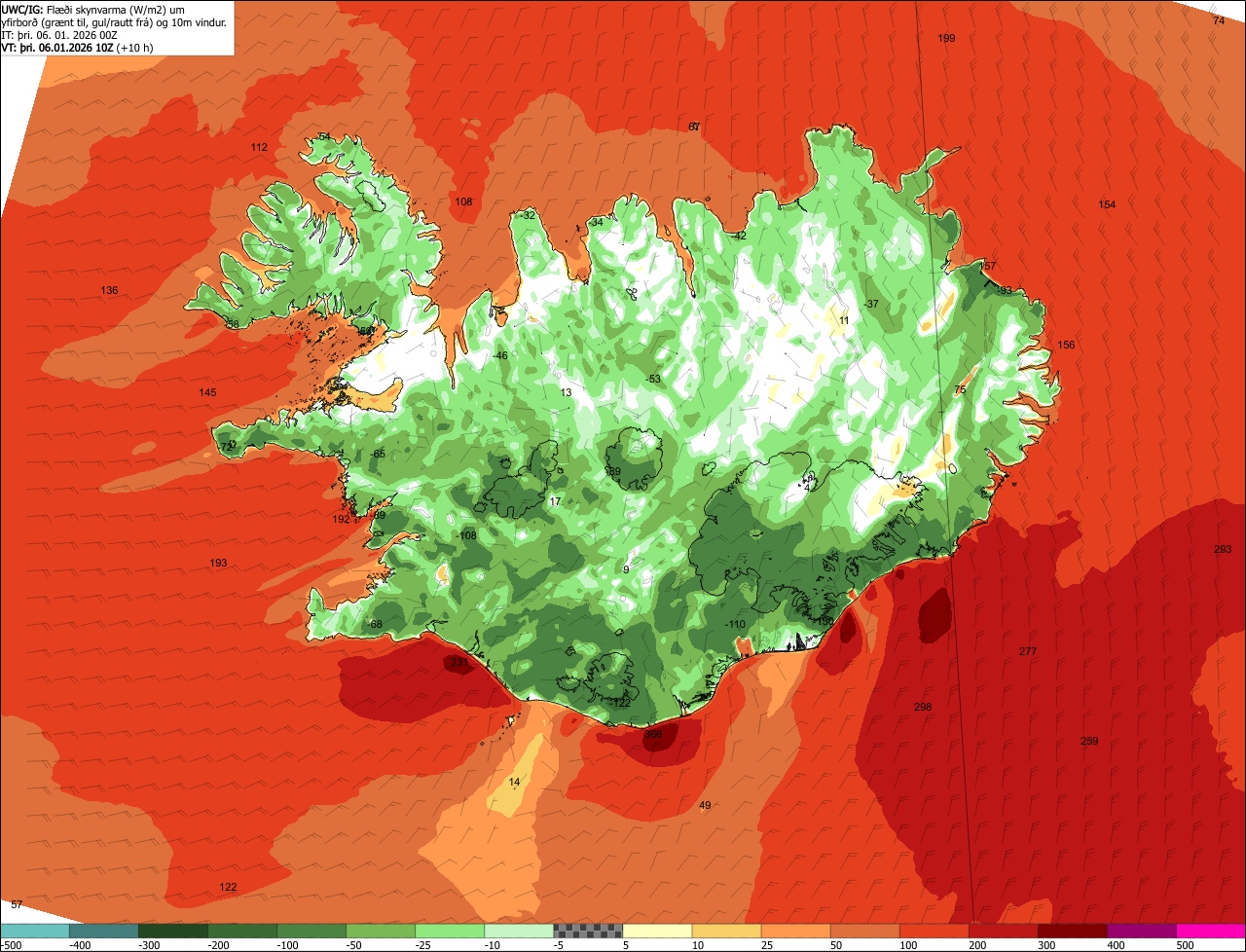The height and width of the screenshot is (952, 1246).
Task: Select the ocean value 145 west of Iceland
Action: click(x=207, y=392)
